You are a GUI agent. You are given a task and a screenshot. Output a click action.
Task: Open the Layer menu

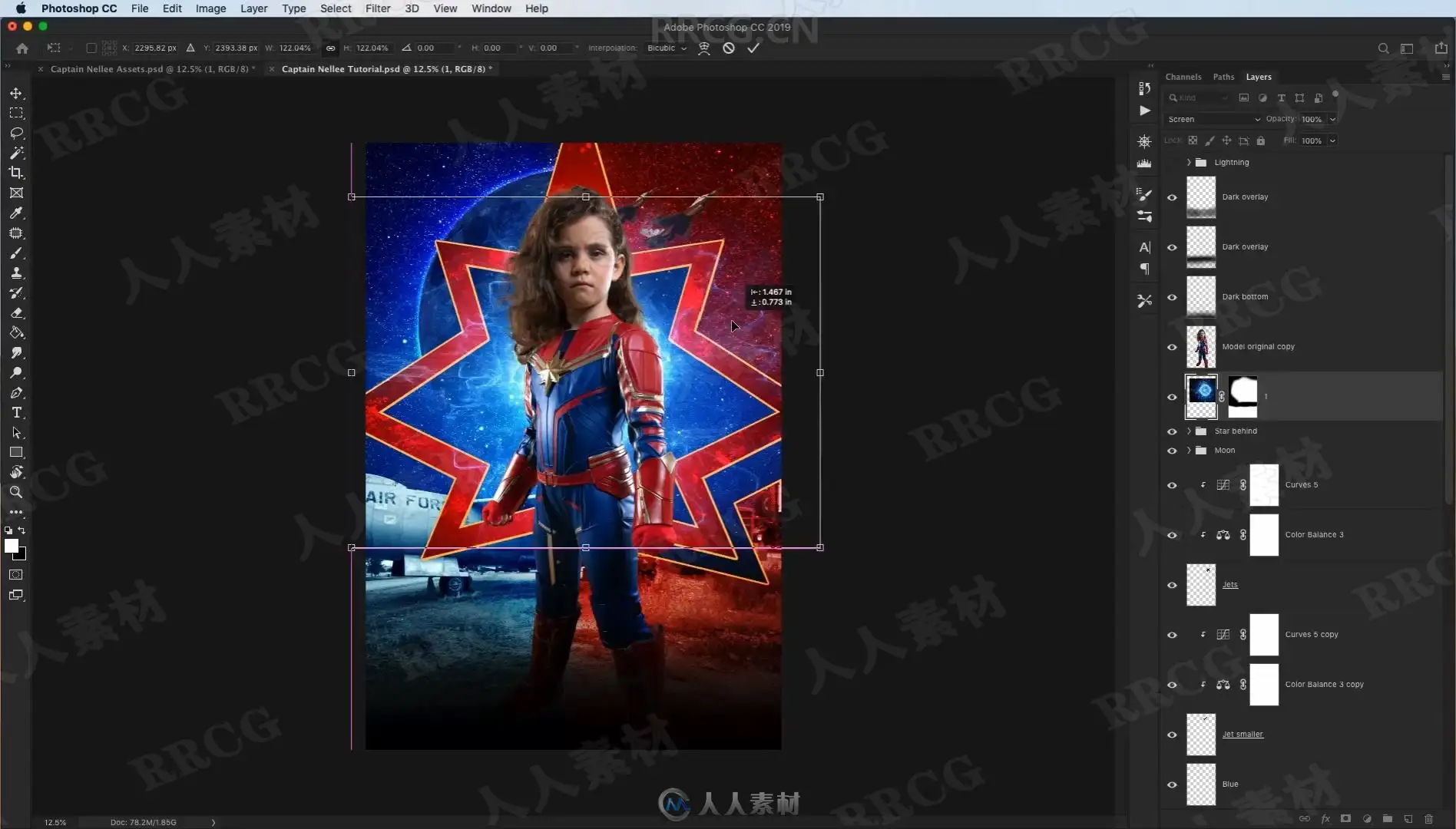[253, 8]
